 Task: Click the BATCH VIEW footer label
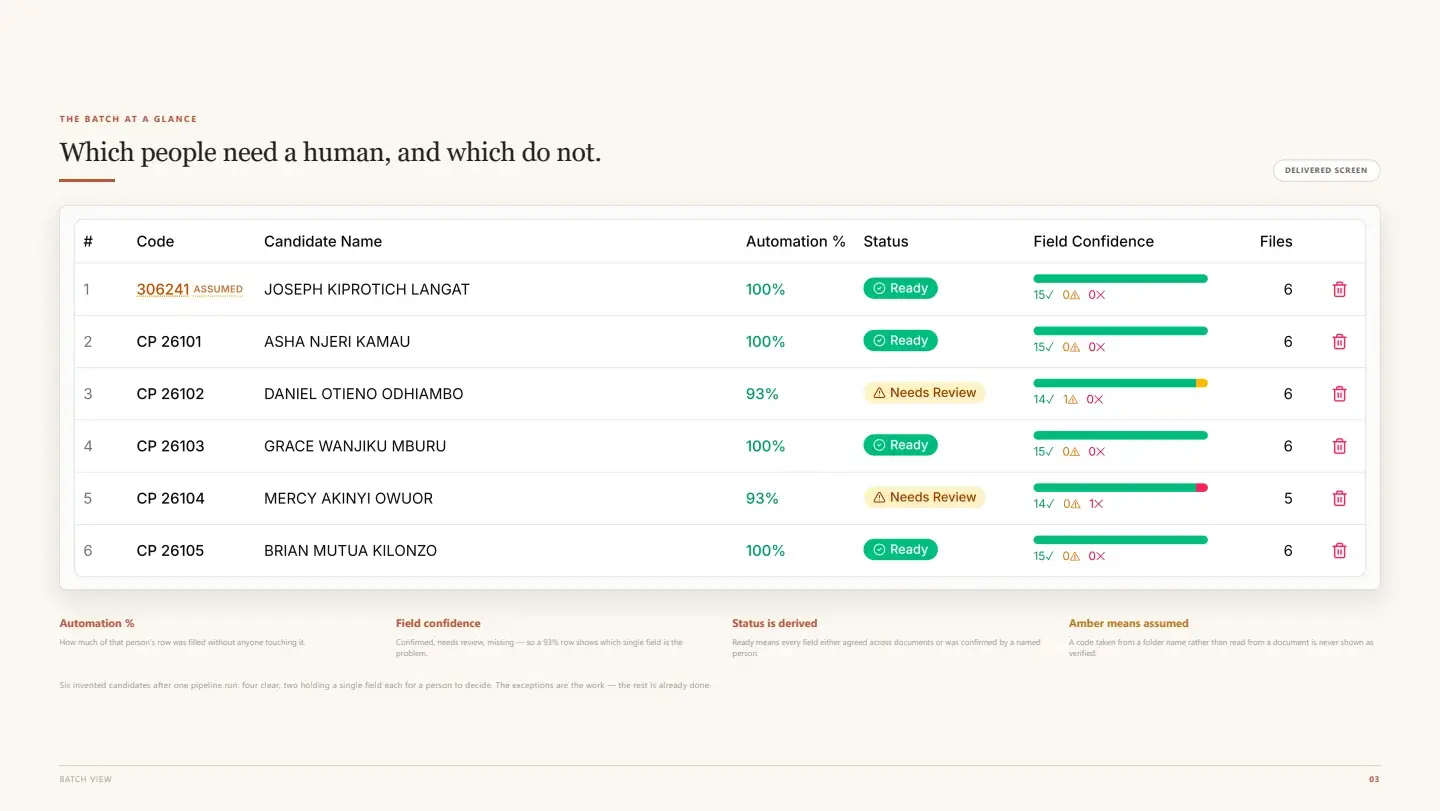86,779
